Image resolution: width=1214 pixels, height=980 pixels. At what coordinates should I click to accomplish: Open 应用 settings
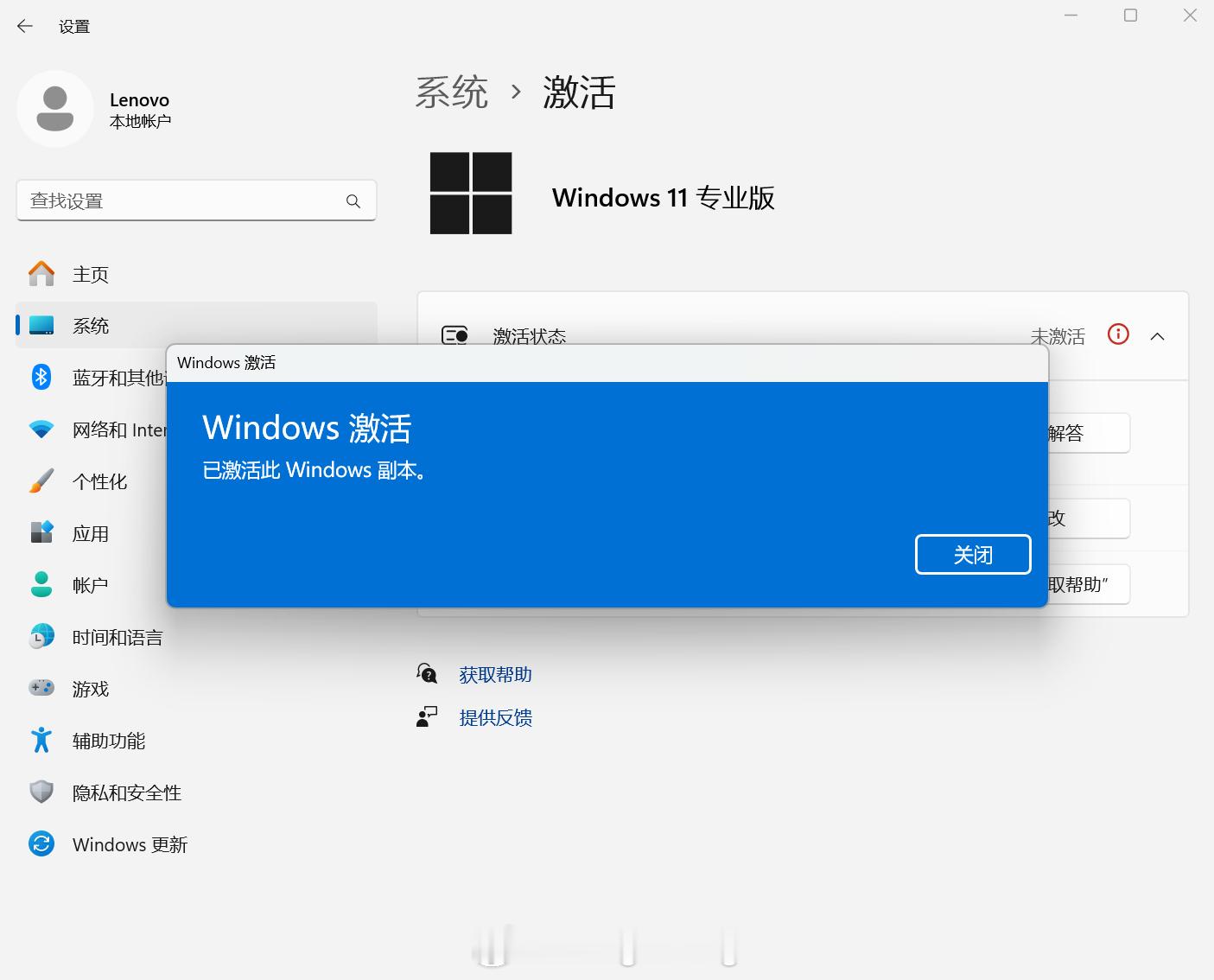[x=91, y=533]
